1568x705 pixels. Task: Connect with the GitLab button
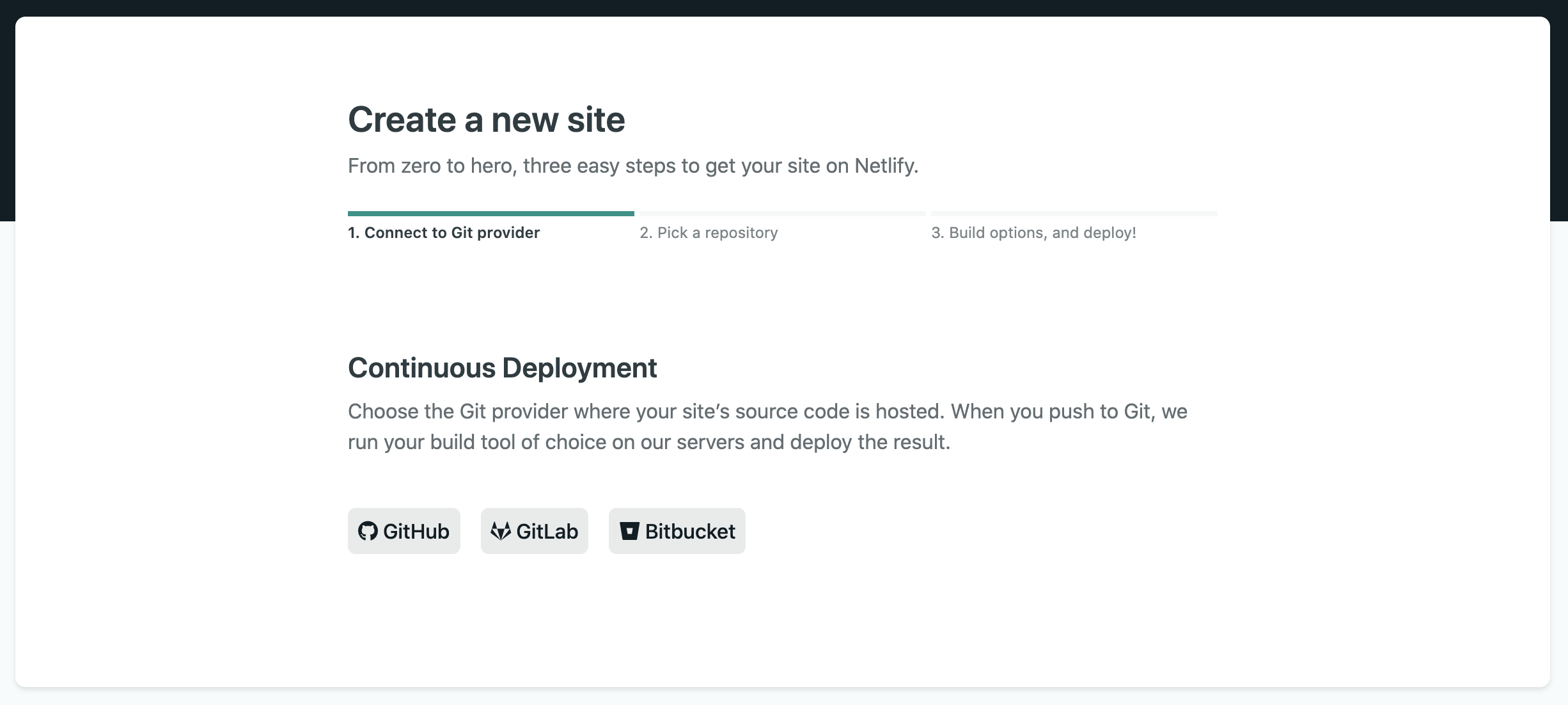pyautogui.click(x=534, y=531)
